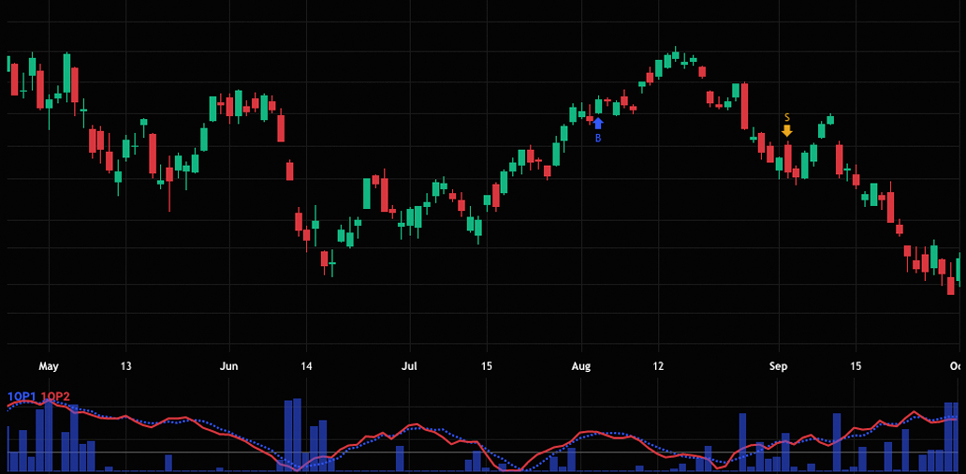Click the highest candlestick at the mid-August peak
Screen dimensions: 966x474
[x=676, y=56]
